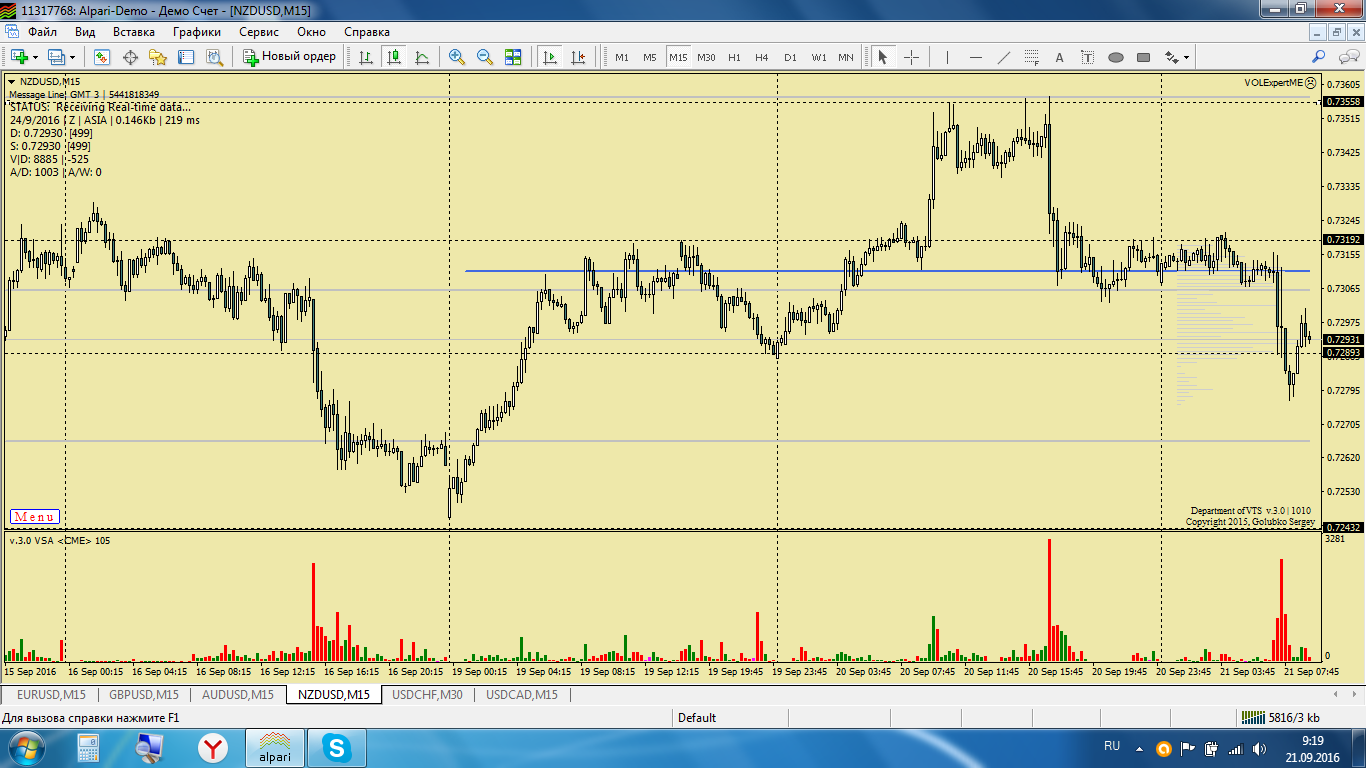Select the M30 timeframe
1366x768 pixels.
coord(706,57)
